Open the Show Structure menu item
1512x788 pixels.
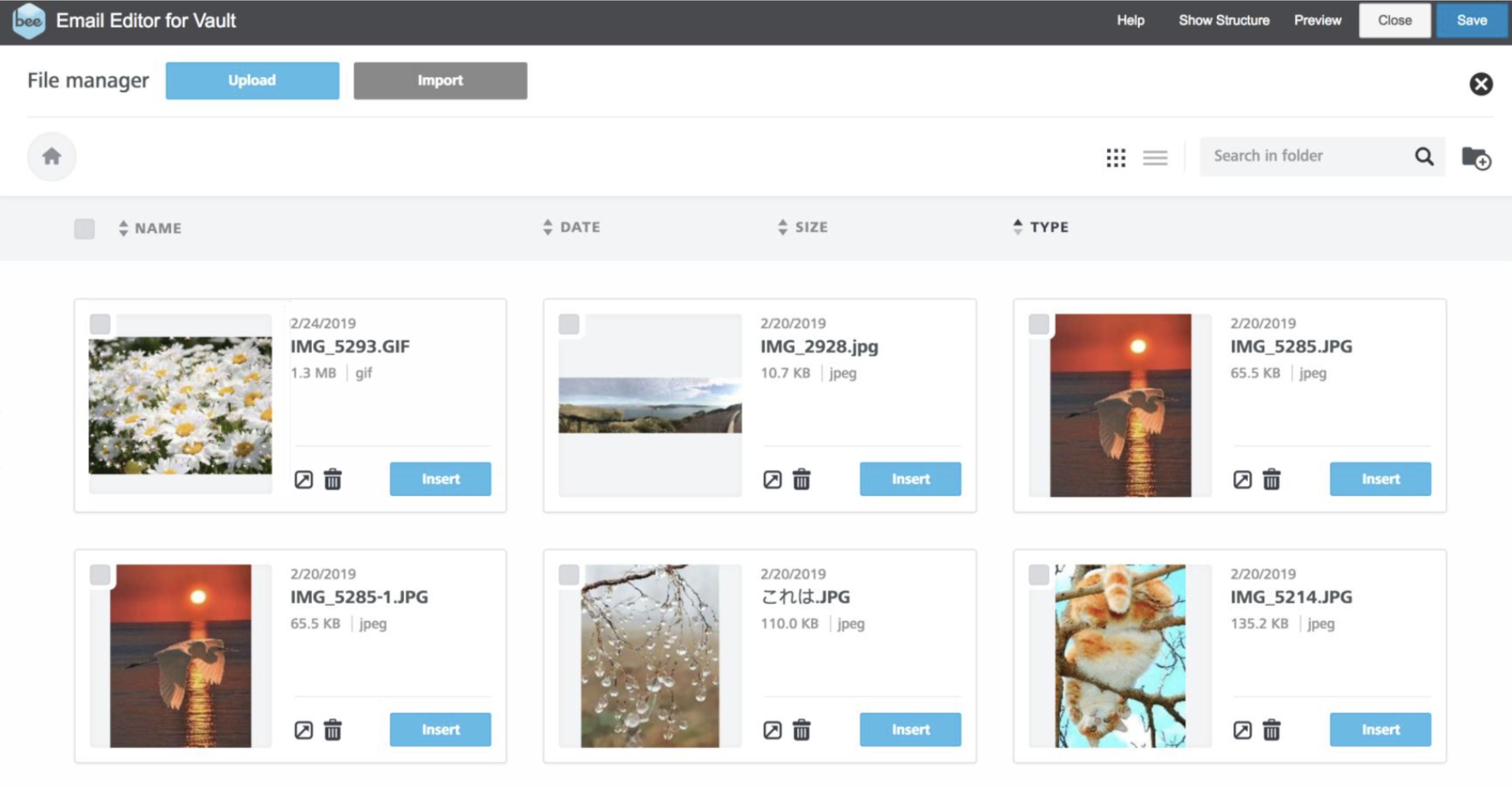[x=1224, y=20]
